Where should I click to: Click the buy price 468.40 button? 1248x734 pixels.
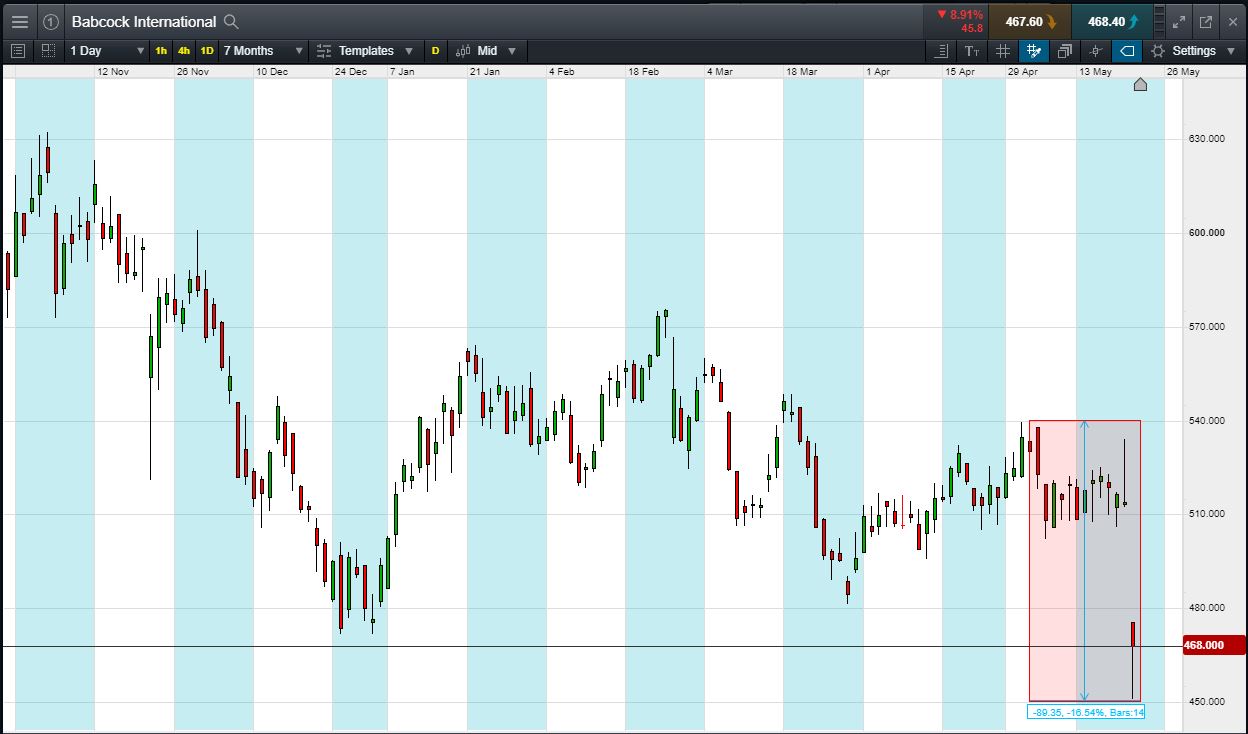click(x=1113, y=21)
